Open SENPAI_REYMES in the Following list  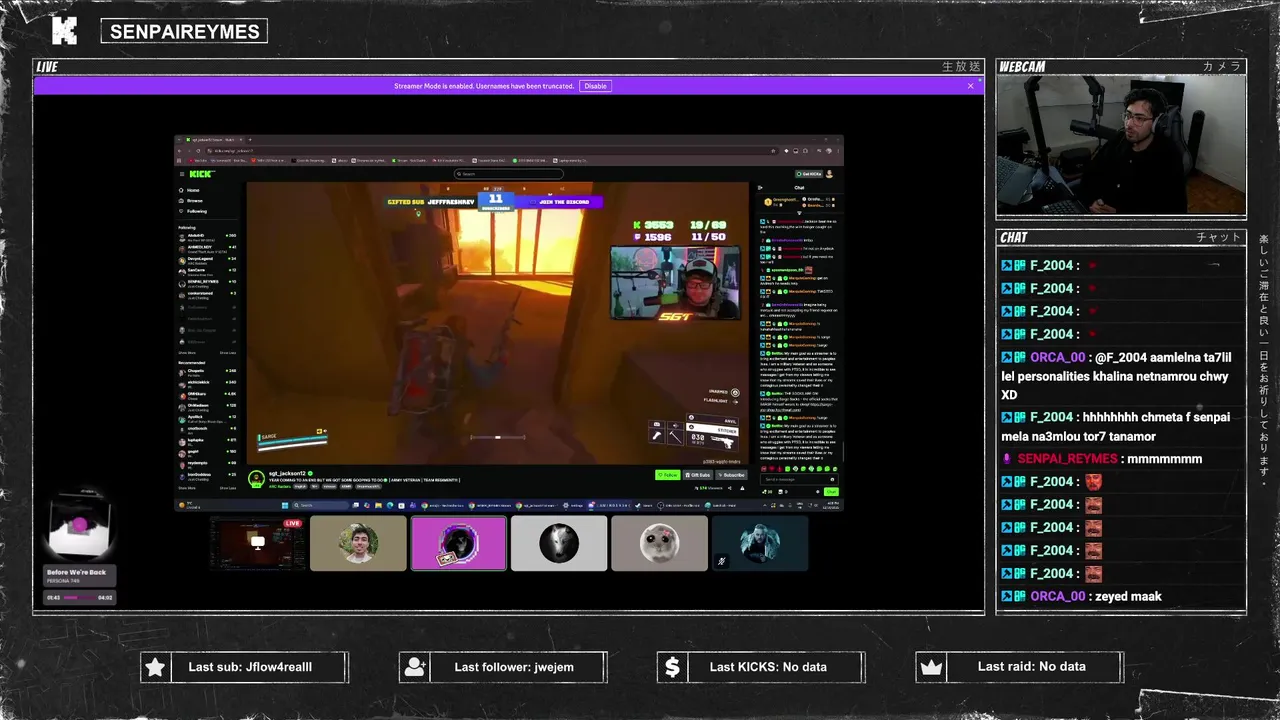207,283
